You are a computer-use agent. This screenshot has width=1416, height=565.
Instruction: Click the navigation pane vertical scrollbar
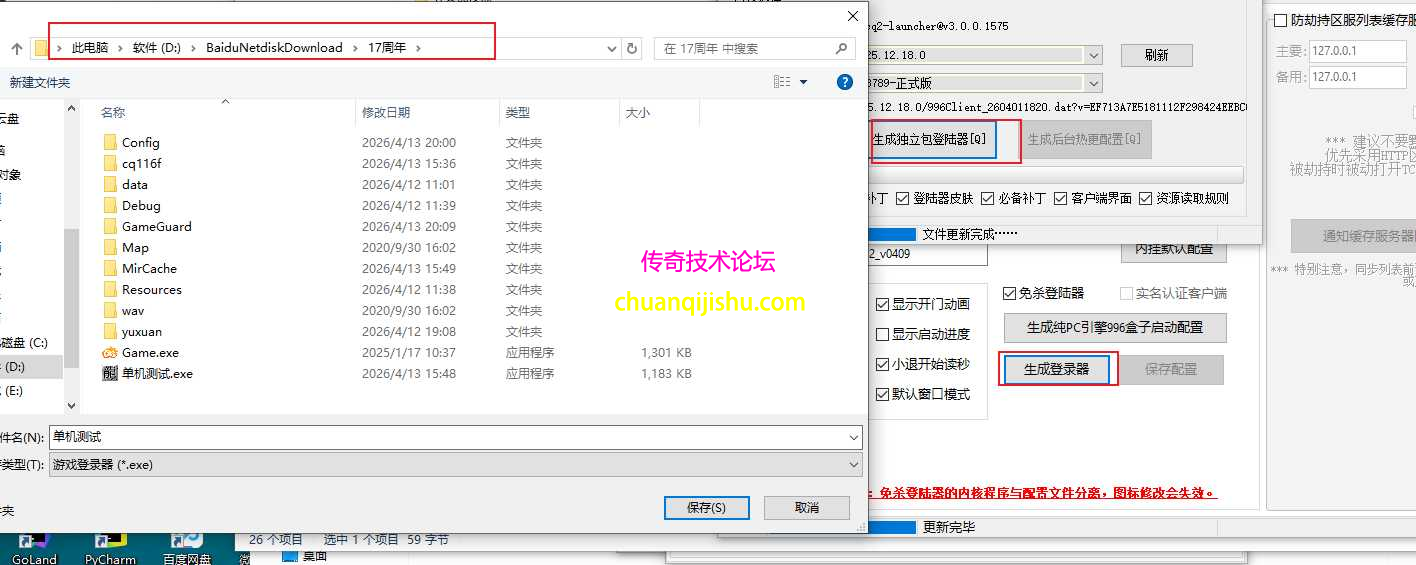tap(71, 300)
